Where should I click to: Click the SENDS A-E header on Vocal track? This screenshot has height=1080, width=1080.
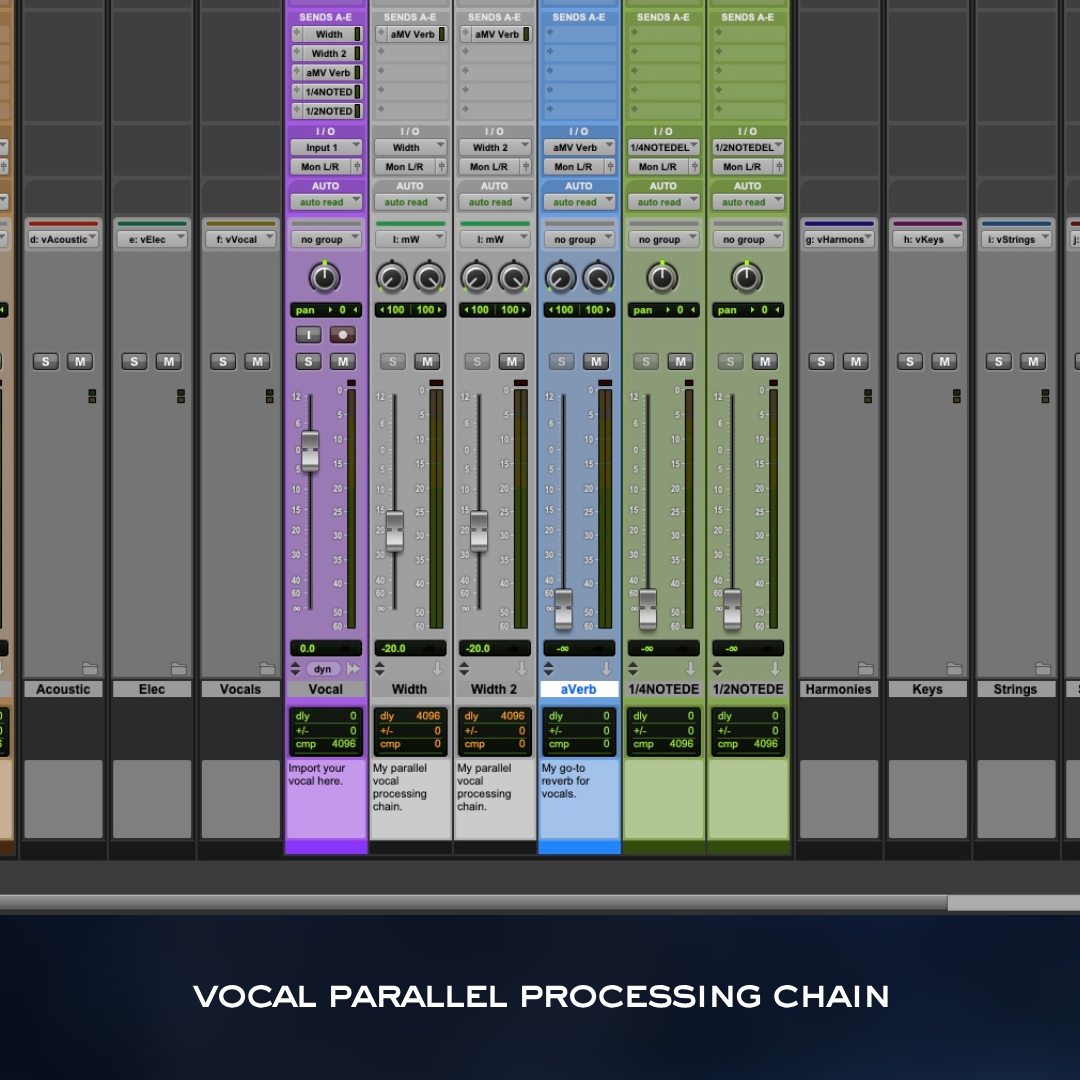coord(325,17)
